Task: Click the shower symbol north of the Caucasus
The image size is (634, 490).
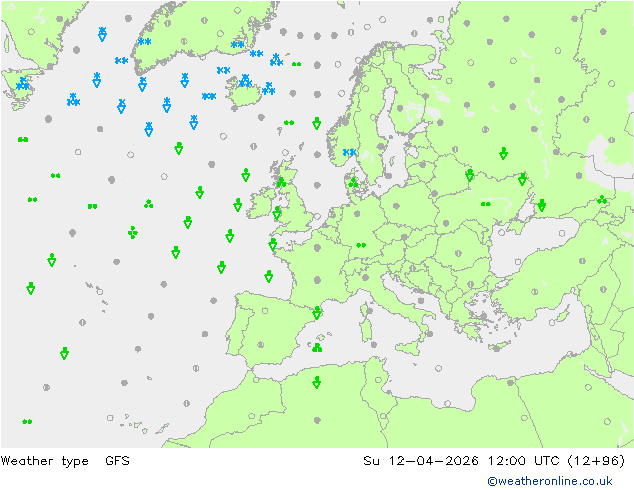Action: point(602,200)
